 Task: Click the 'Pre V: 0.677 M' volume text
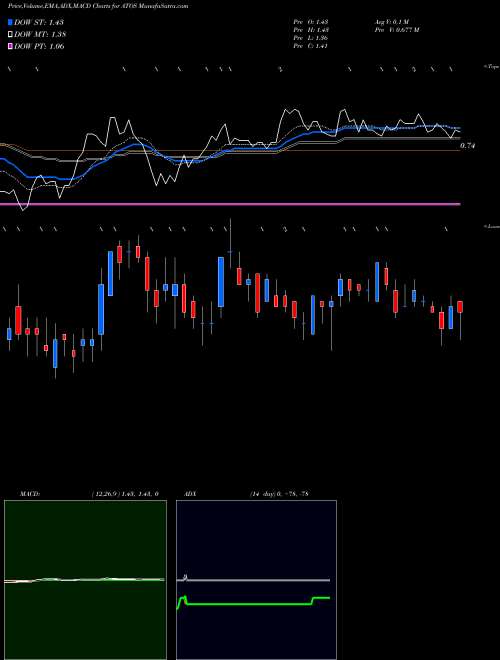click(396, 30)
